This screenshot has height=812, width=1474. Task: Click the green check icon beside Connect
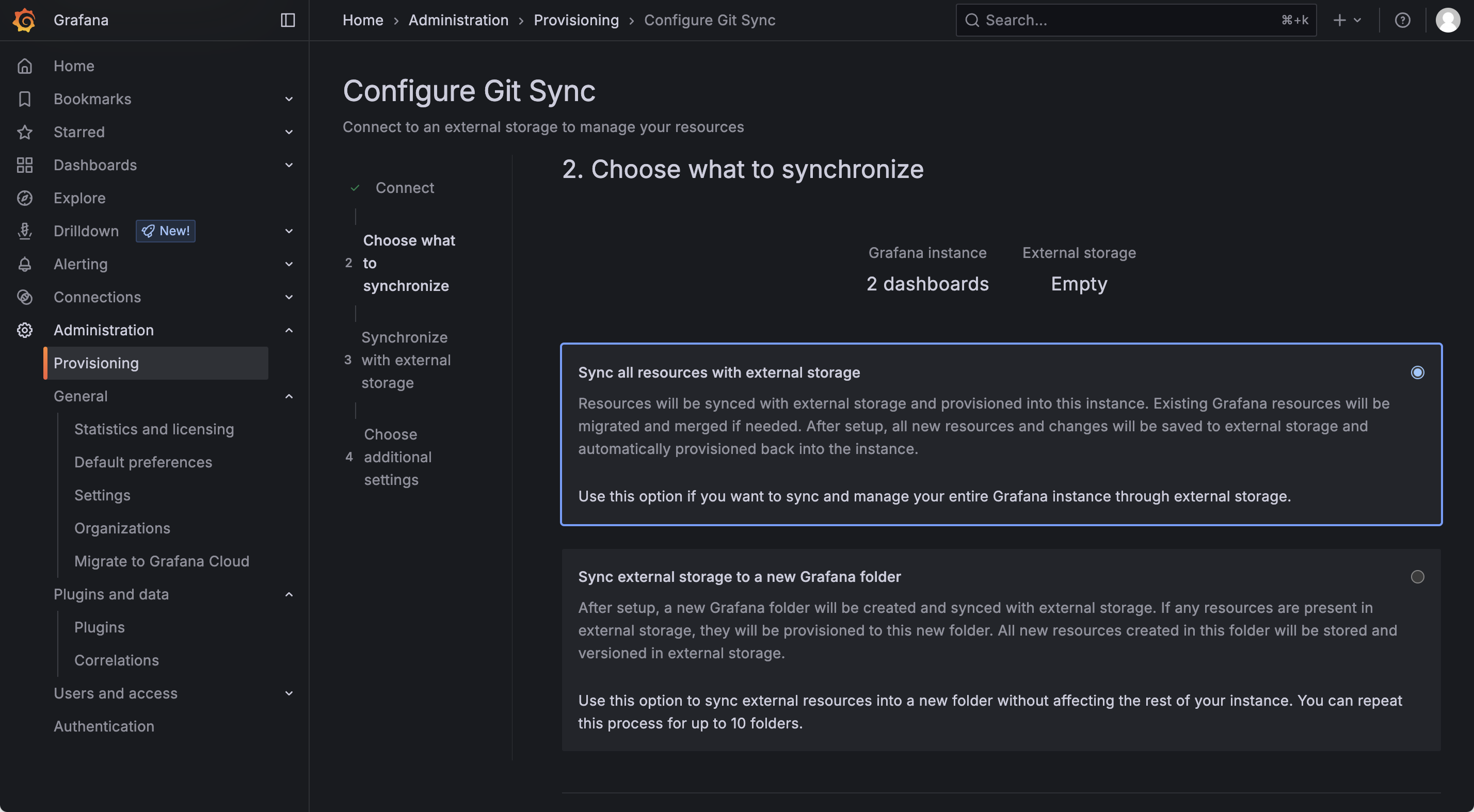pyautogui.click(x=355, y=188)
